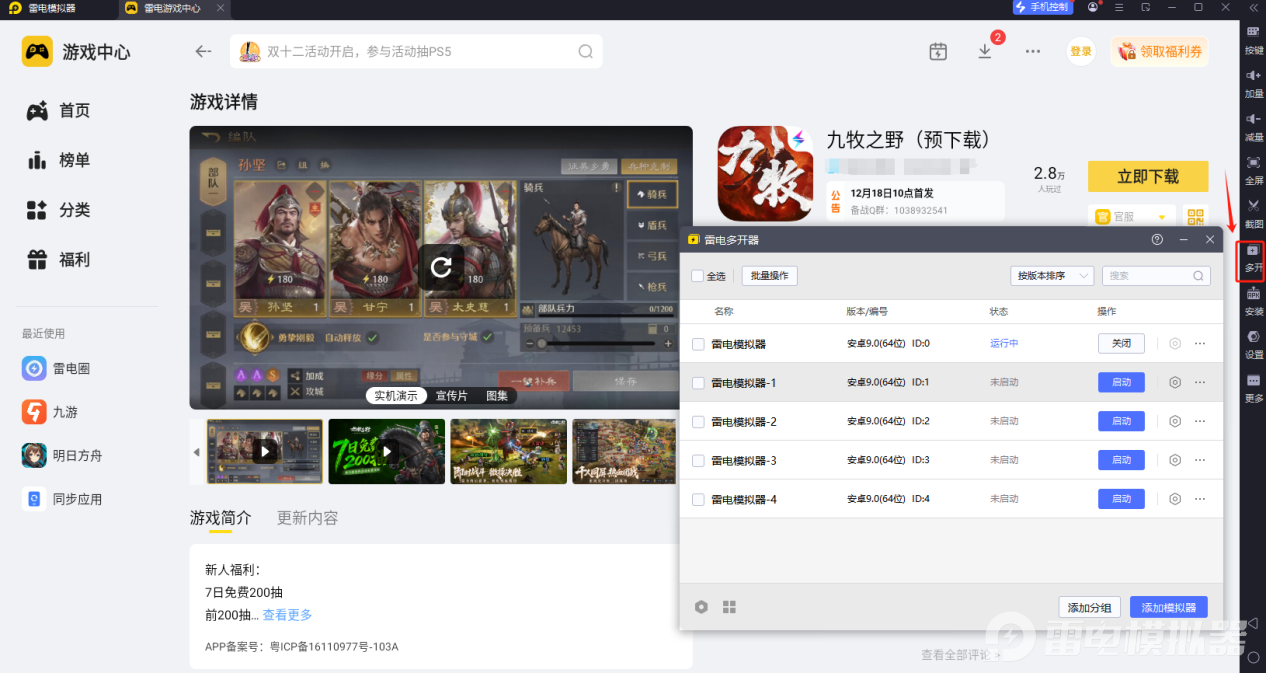Check the box for 雷电模拟器 ID:0

click(x=698, y=344)
